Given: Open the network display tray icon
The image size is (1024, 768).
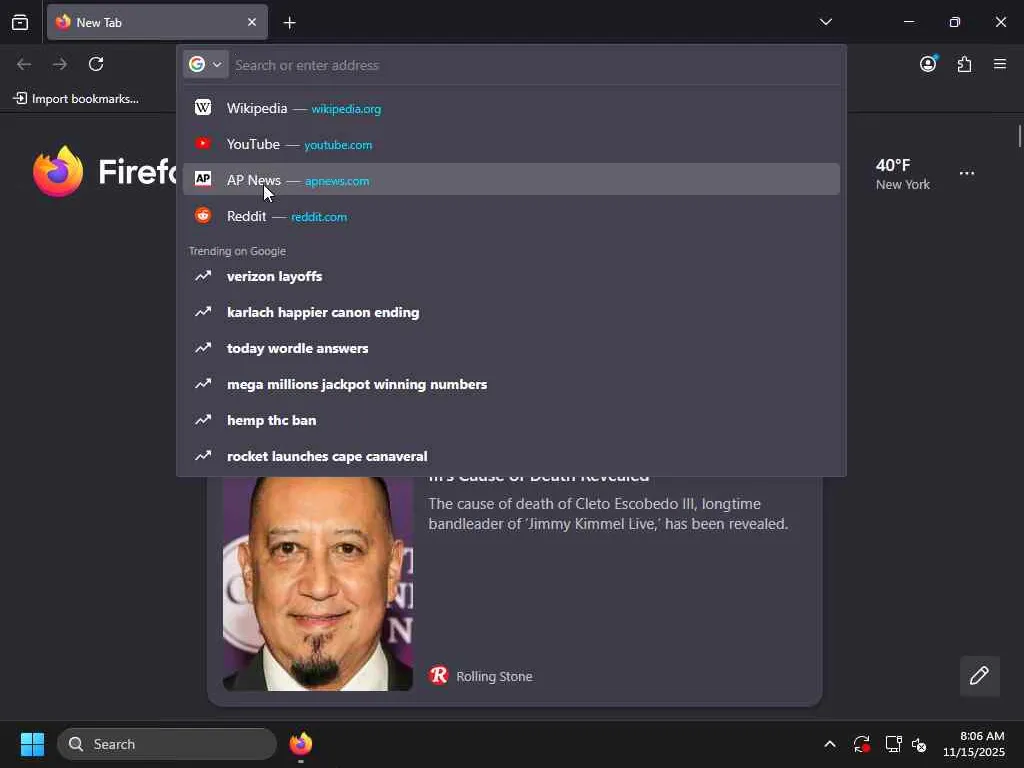Looking at the screenshot, I should coord(893,744).
